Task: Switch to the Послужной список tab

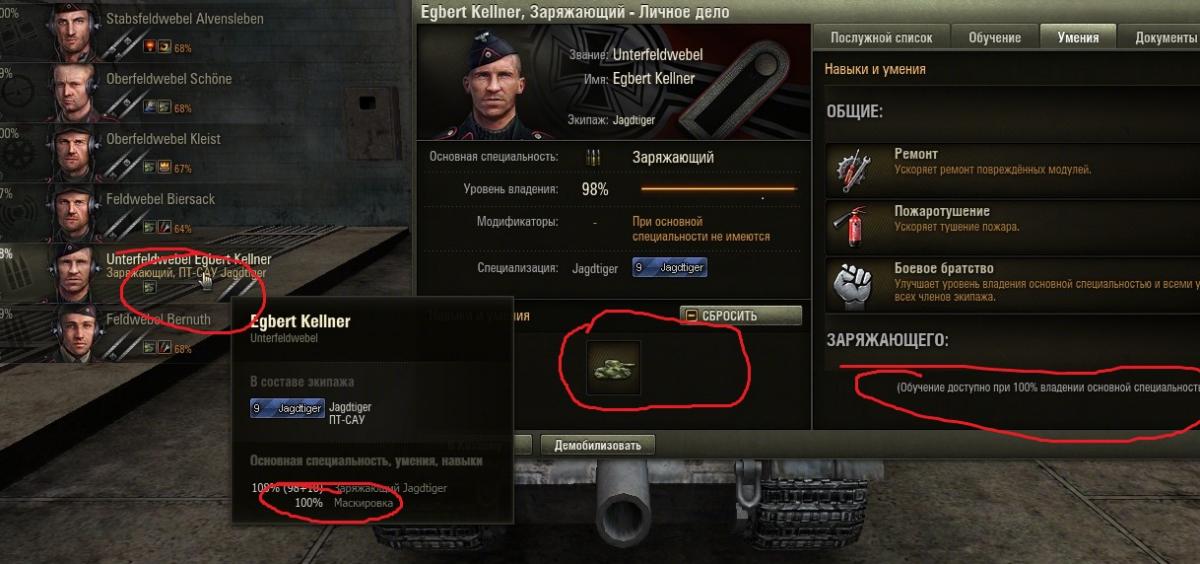Action: pos(881,37)
